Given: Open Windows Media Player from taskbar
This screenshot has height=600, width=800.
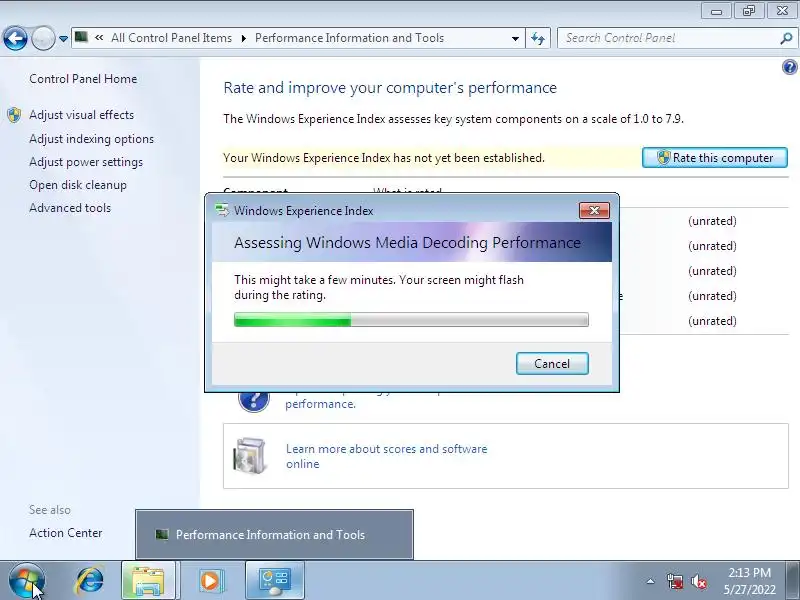Looking at the screenshot, I should tap(210, 581).
